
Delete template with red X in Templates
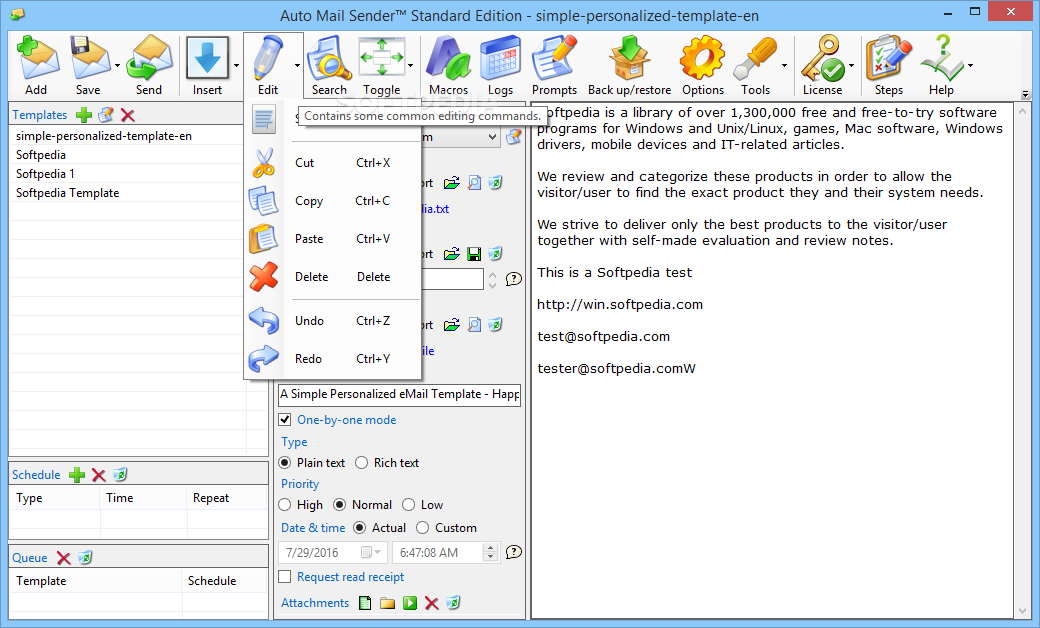click(128, 115)
